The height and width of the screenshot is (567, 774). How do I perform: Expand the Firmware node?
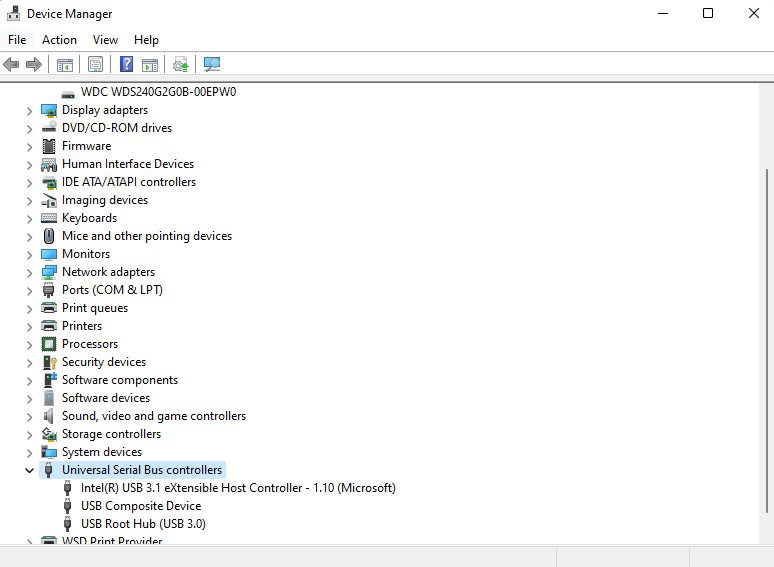pyautogui.click(x=29, y=147)
